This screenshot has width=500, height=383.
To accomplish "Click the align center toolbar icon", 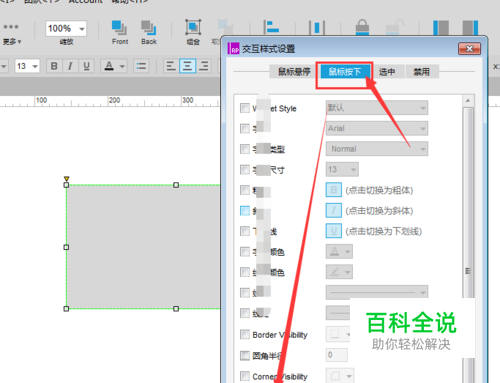I will 317,28.
